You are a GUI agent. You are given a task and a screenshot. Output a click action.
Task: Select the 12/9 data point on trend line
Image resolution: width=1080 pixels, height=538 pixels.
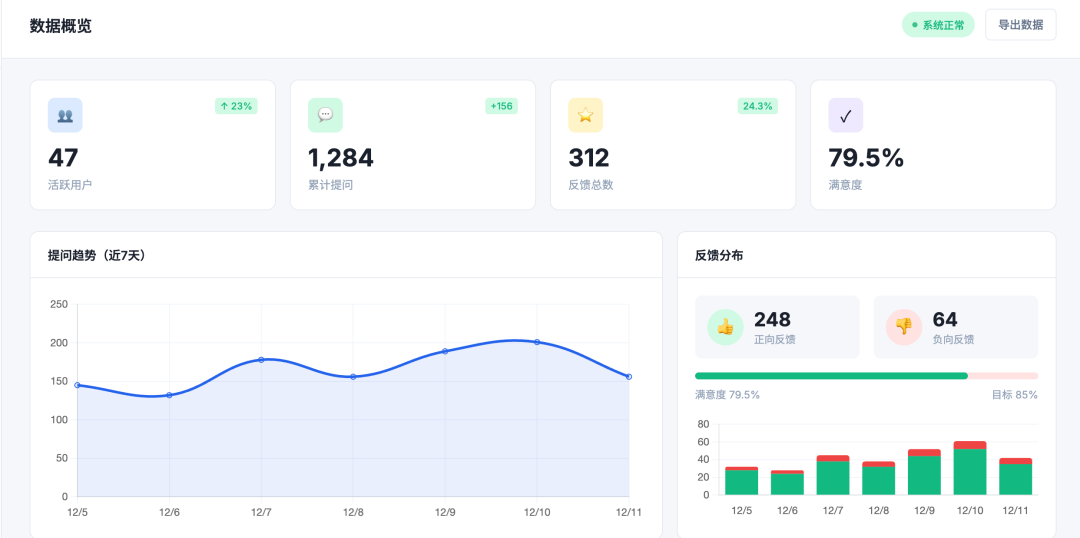tap(445, 351)
